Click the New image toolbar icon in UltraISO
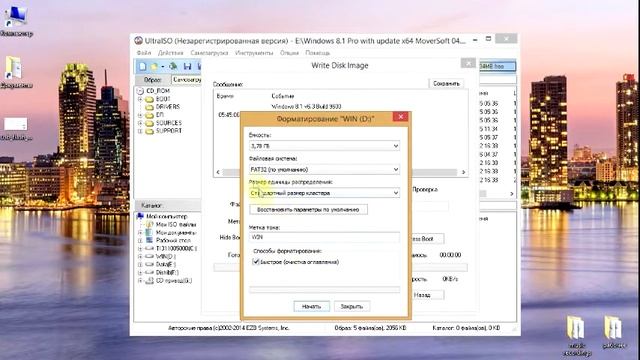Screen dimensions: 640x360 (142, 66)
